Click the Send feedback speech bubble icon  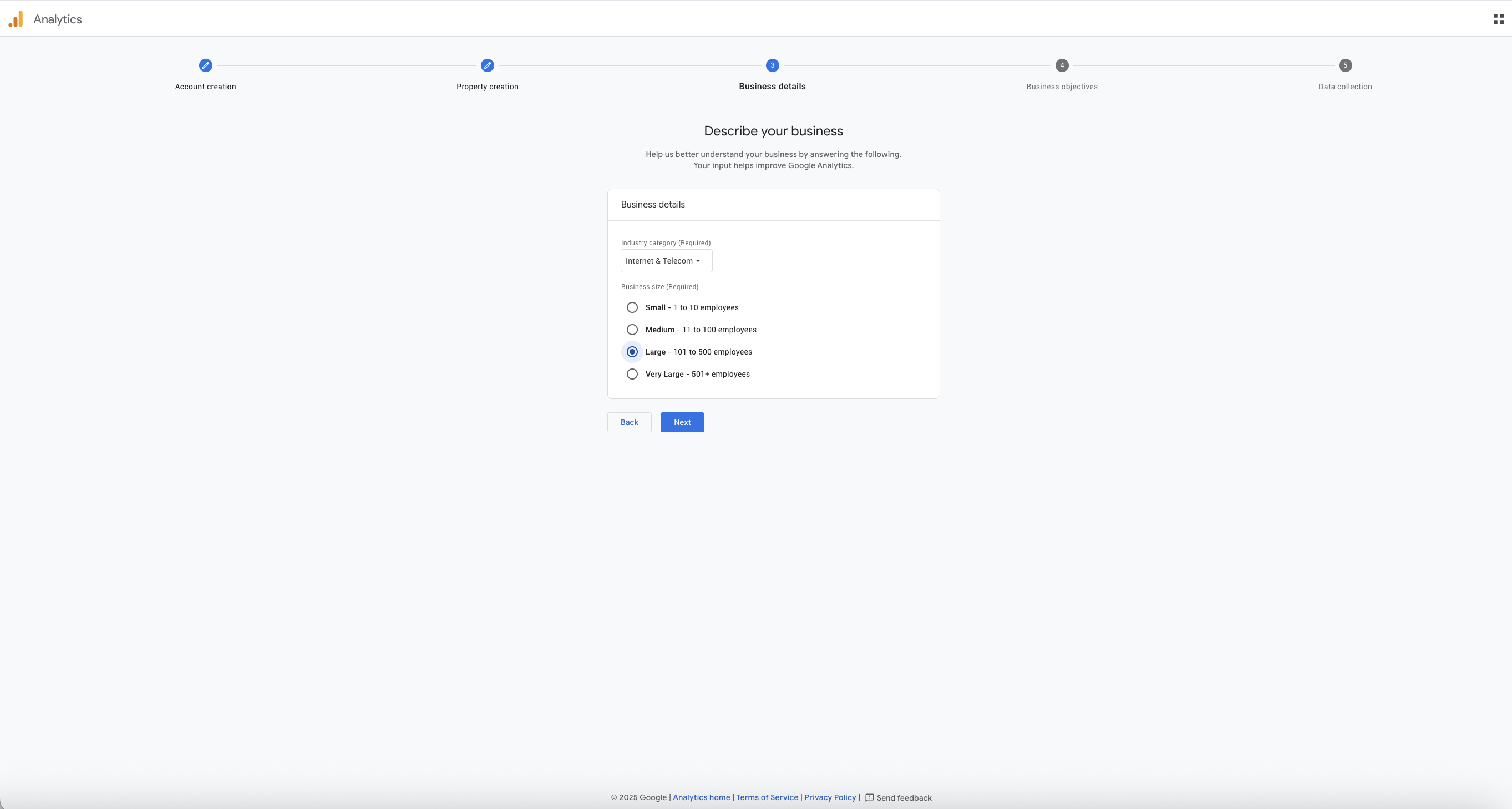869,797
